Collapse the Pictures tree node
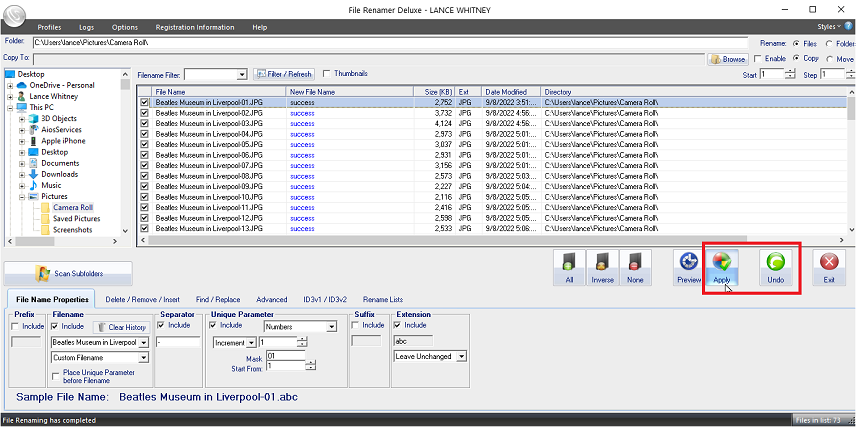The height and width of the screenshot is (427, 856). 22,197
